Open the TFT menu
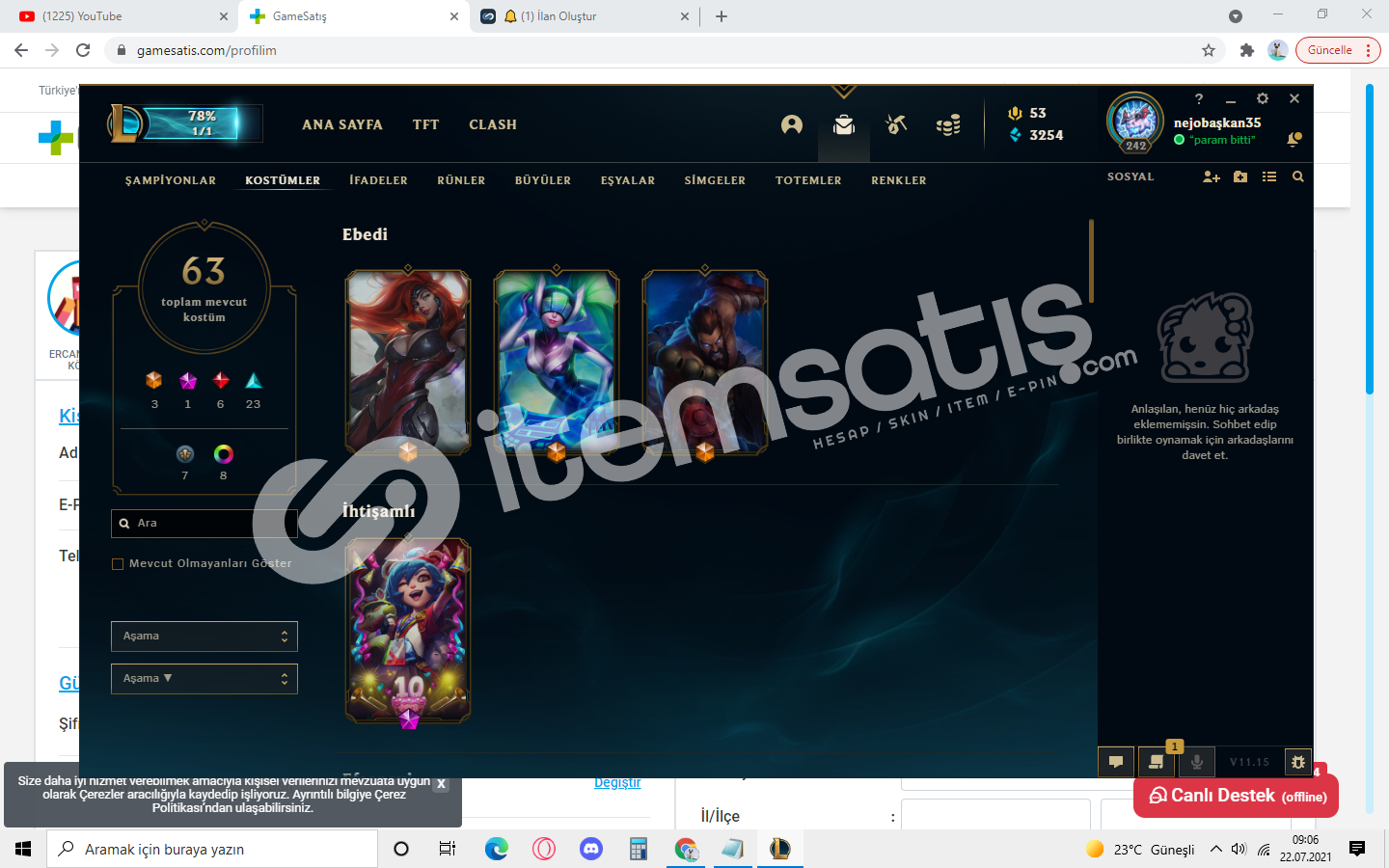This screenshot has width=1389, height=868. 426,124
